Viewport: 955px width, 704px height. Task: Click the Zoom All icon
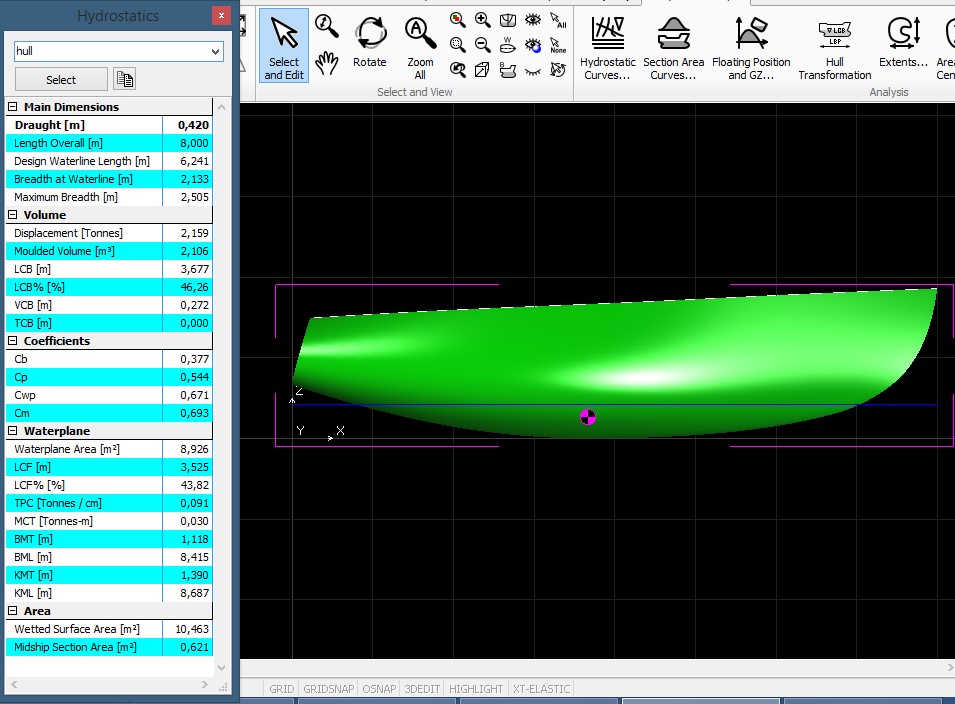coord(420,45)
